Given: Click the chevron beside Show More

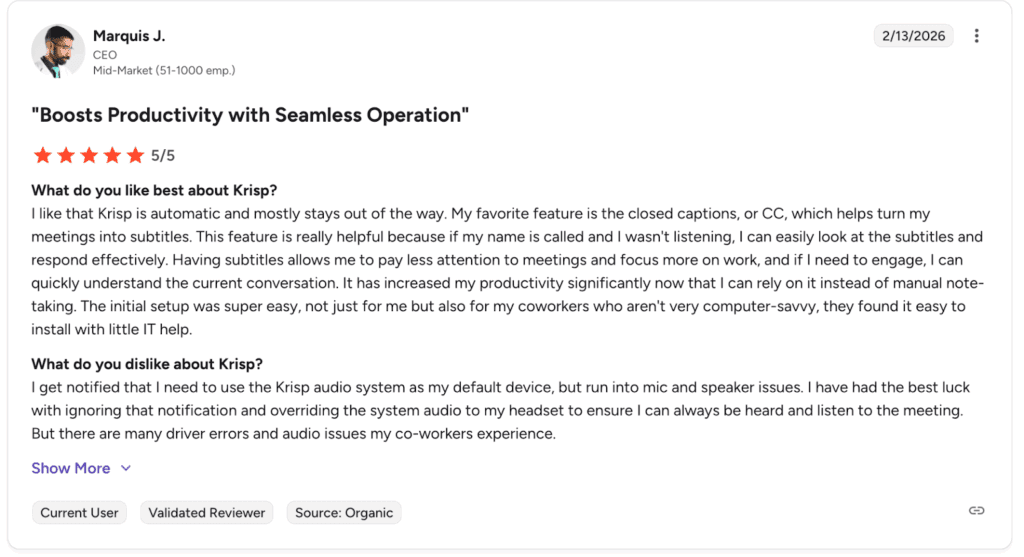Looking at the screenshot, I should point(126,468).
